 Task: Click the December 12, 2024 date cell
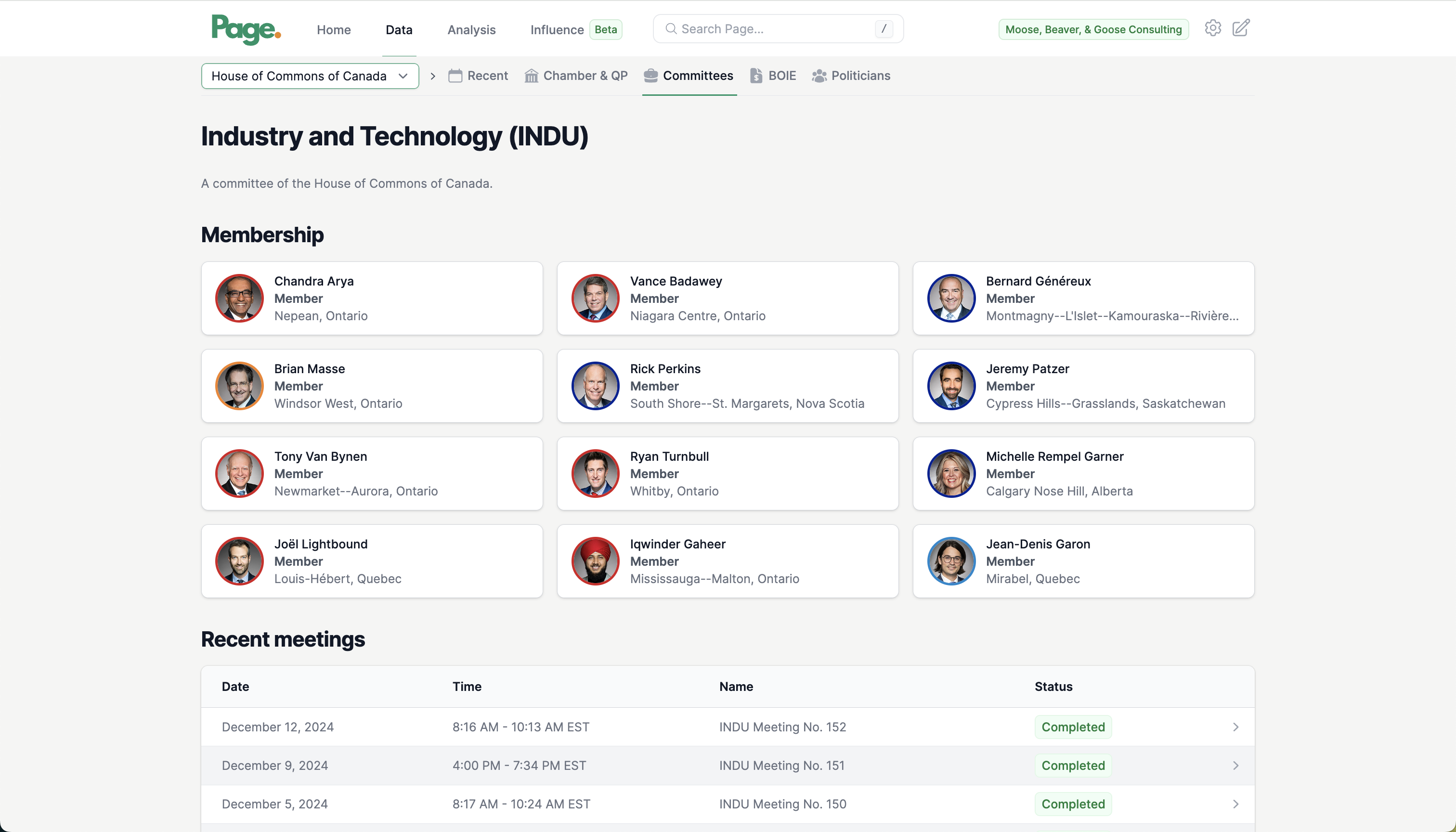coord(278,727)
